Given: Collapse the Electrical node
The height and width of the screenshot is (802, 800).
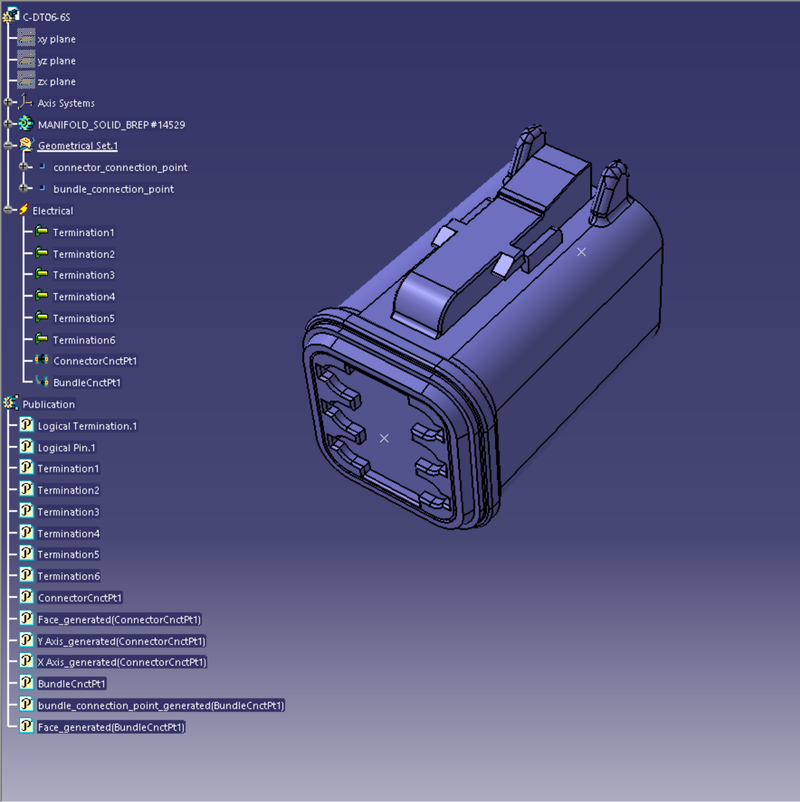Looking at the screenshot, I should 8,211.
